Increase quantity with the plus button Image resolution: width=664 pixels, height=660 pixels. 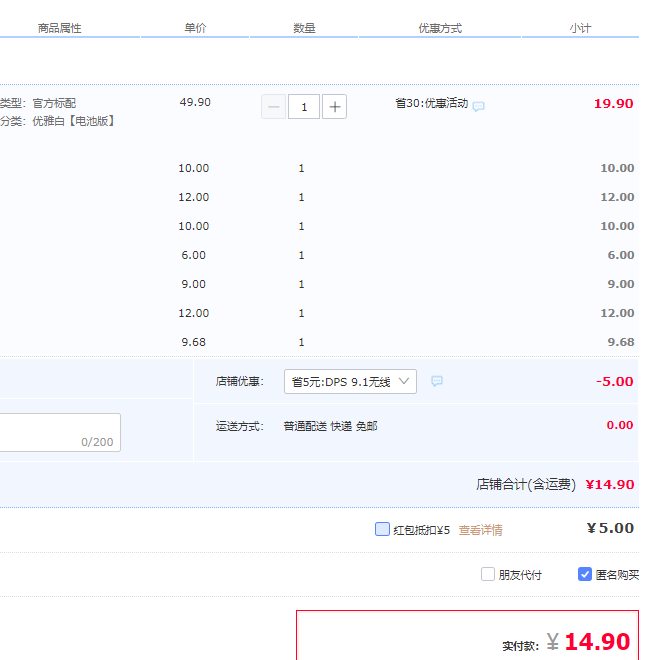point(335,107)
